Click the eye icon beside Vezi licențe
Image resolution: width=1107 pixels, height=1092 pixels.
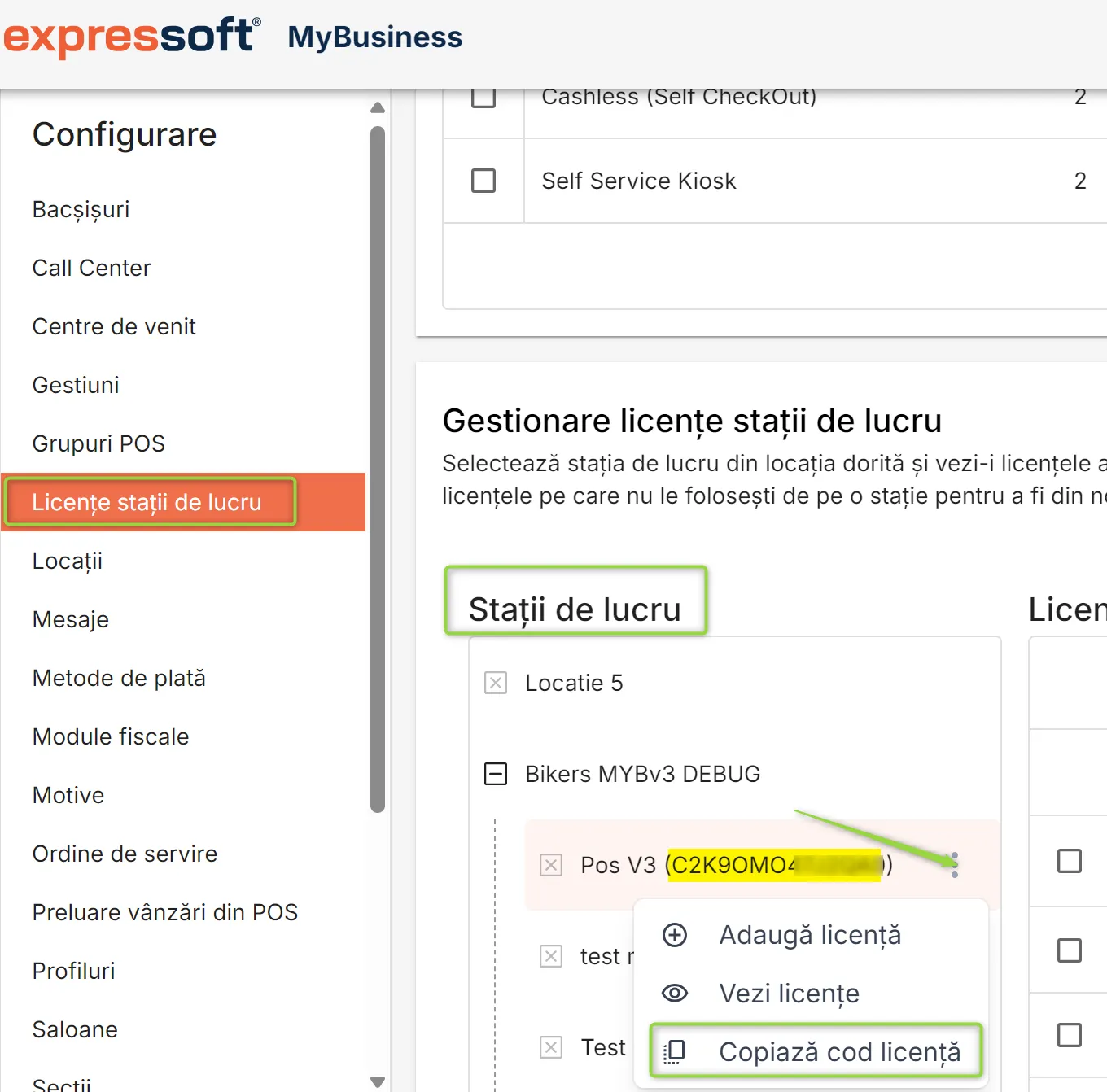(x=674, y=994)
